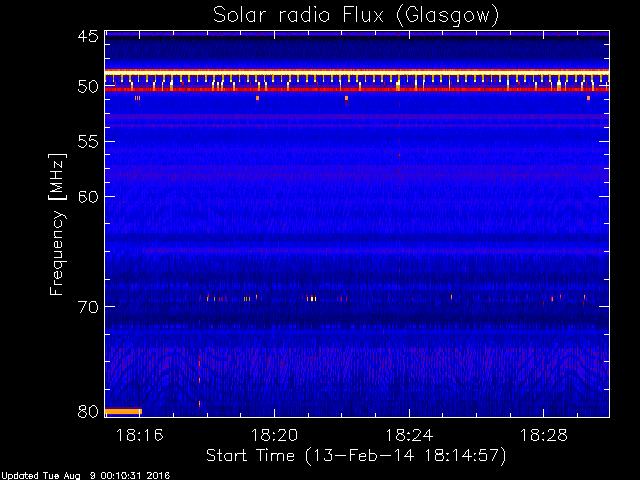Click the '55' frequency tick label
This screenshot has height=480, width=640.
pos(88,142)
